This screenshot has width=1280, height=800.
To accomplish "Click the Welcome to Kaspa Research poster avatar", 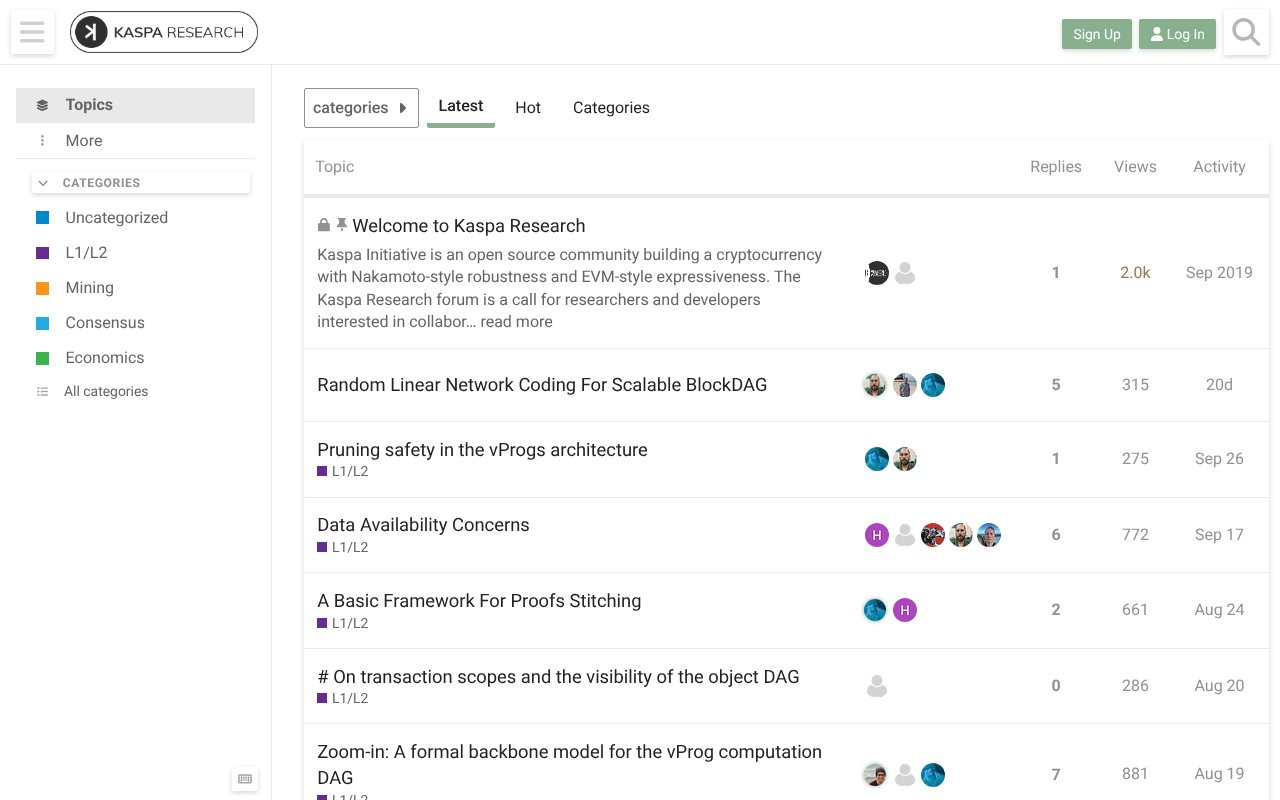I will tap(877, 273).
